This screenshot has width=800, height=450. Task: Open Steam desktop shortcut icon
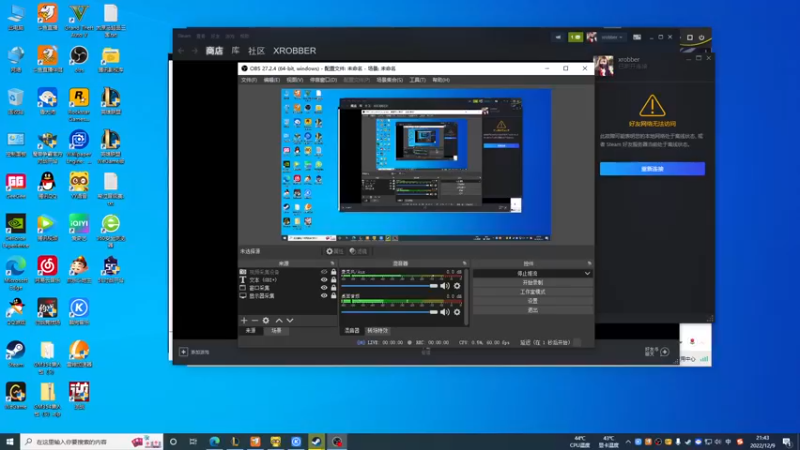click(x=16, y=354)
